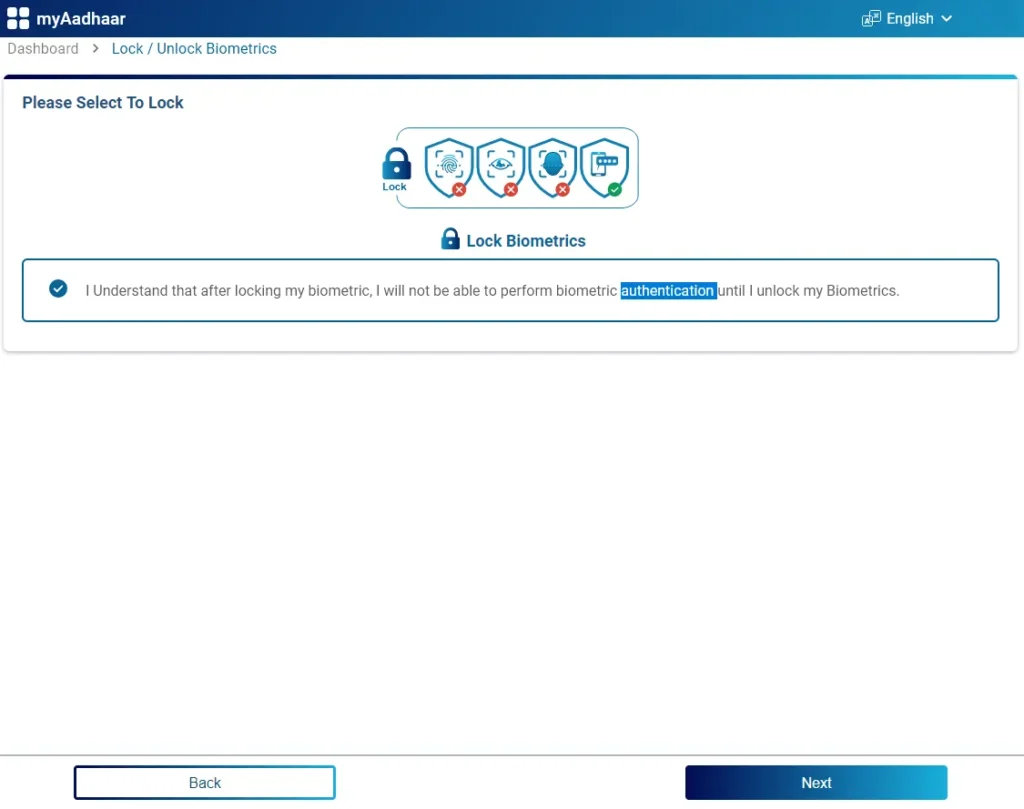Click the language translate icon
Viewport: 1024px width, 809px height.
(871, 18)
